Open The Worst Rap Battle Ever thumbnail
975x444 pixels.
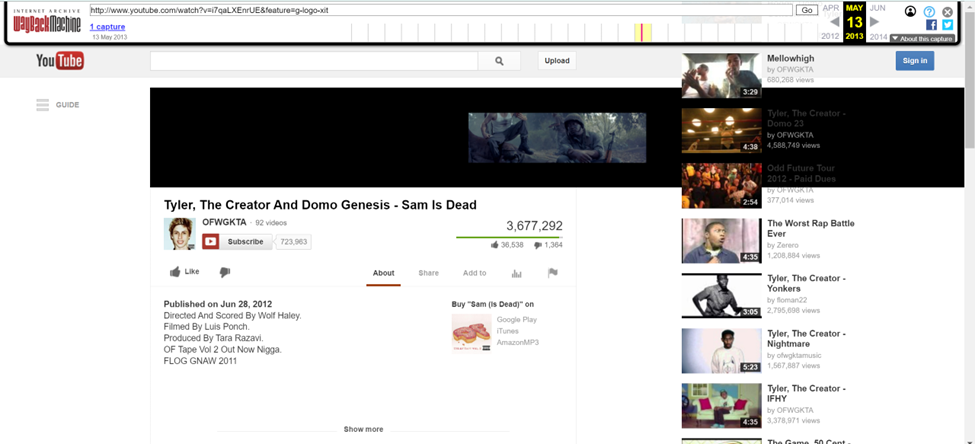tap(722, 241)
